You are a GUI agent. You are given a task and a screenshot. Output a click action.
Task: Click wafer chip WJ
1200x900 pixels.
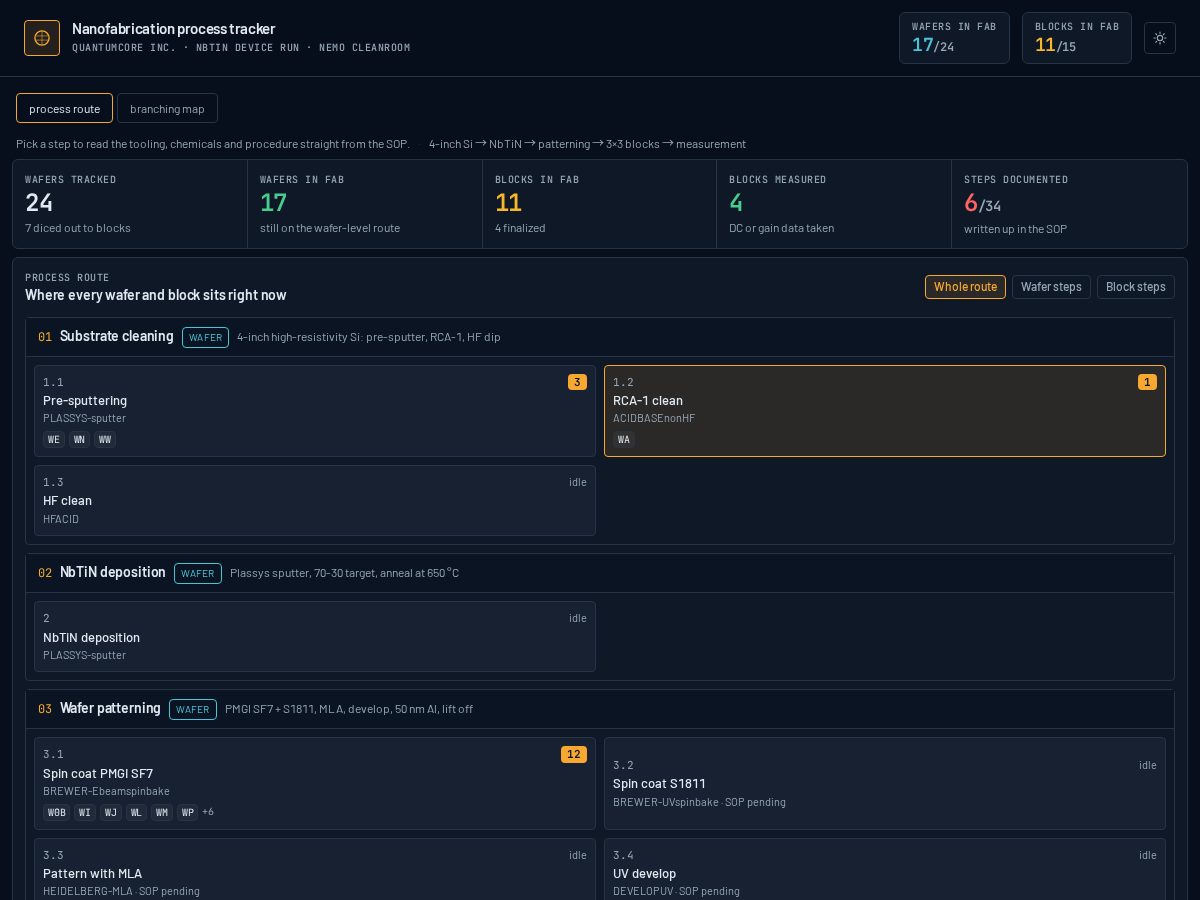(x=111, y=812)
